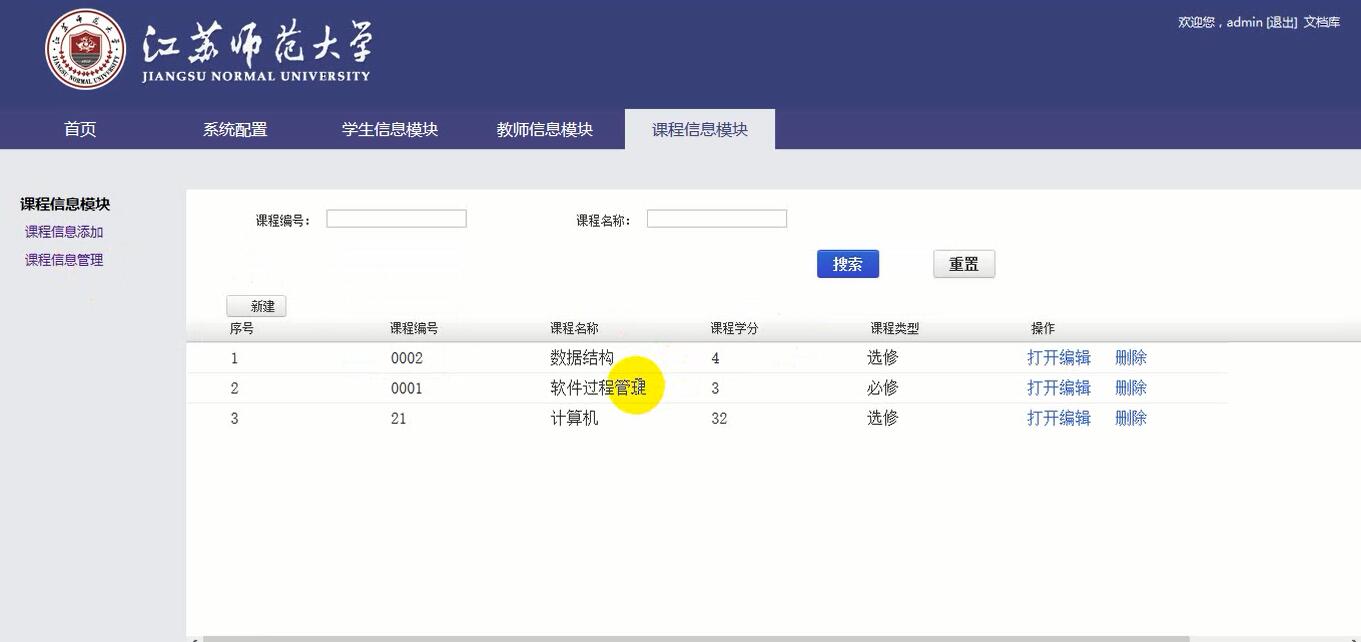Switch to the 首页 tab
Viewport: 1361px width, 642px height.
click(x=79, y=128)
